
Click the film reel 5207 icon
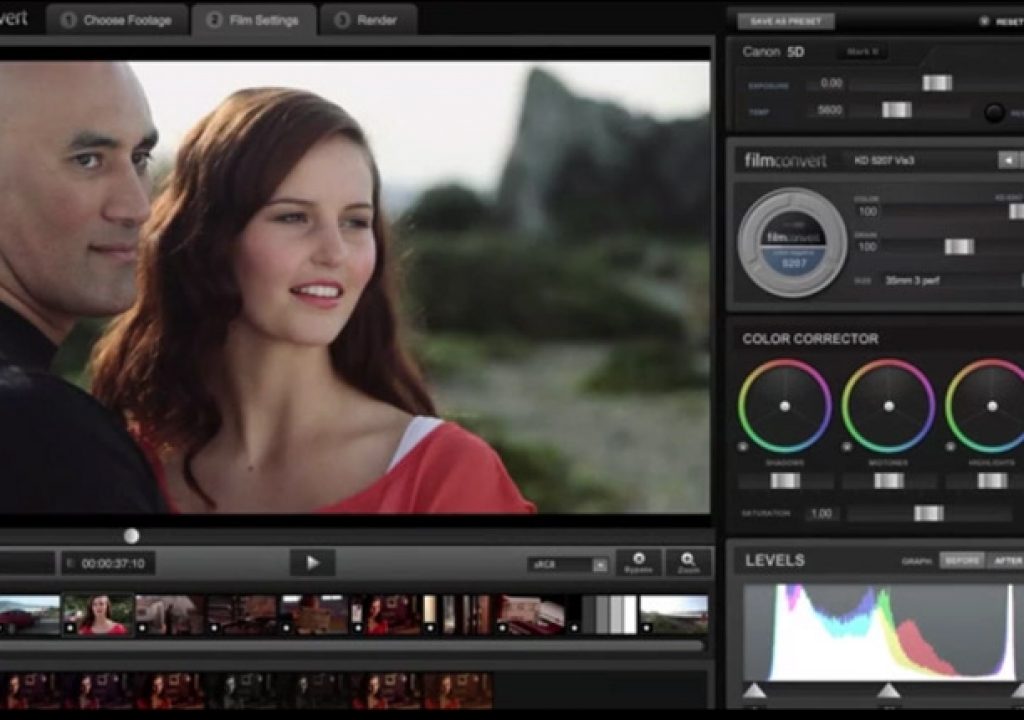793,242
